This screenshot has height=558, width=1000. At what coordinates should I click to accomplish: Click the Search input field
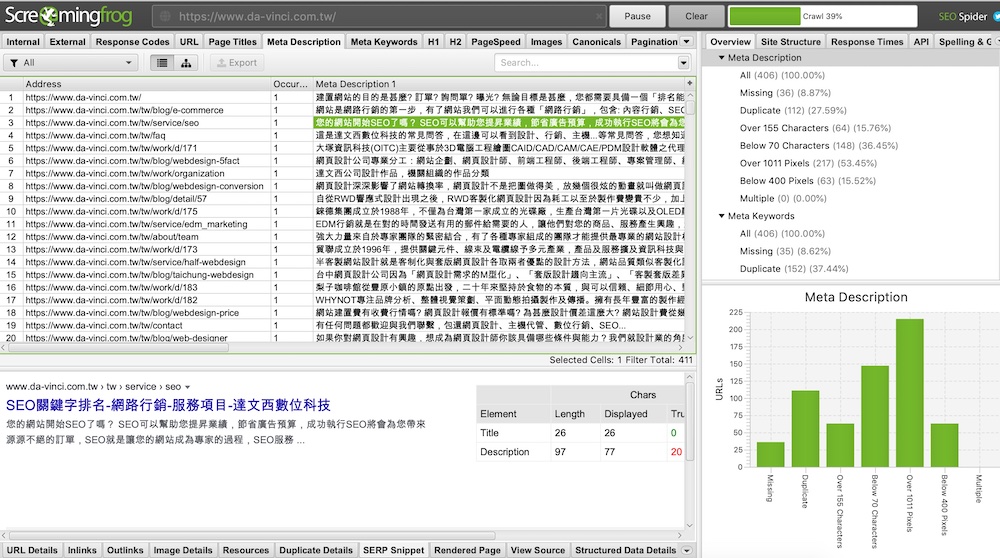tap(585, 62)
